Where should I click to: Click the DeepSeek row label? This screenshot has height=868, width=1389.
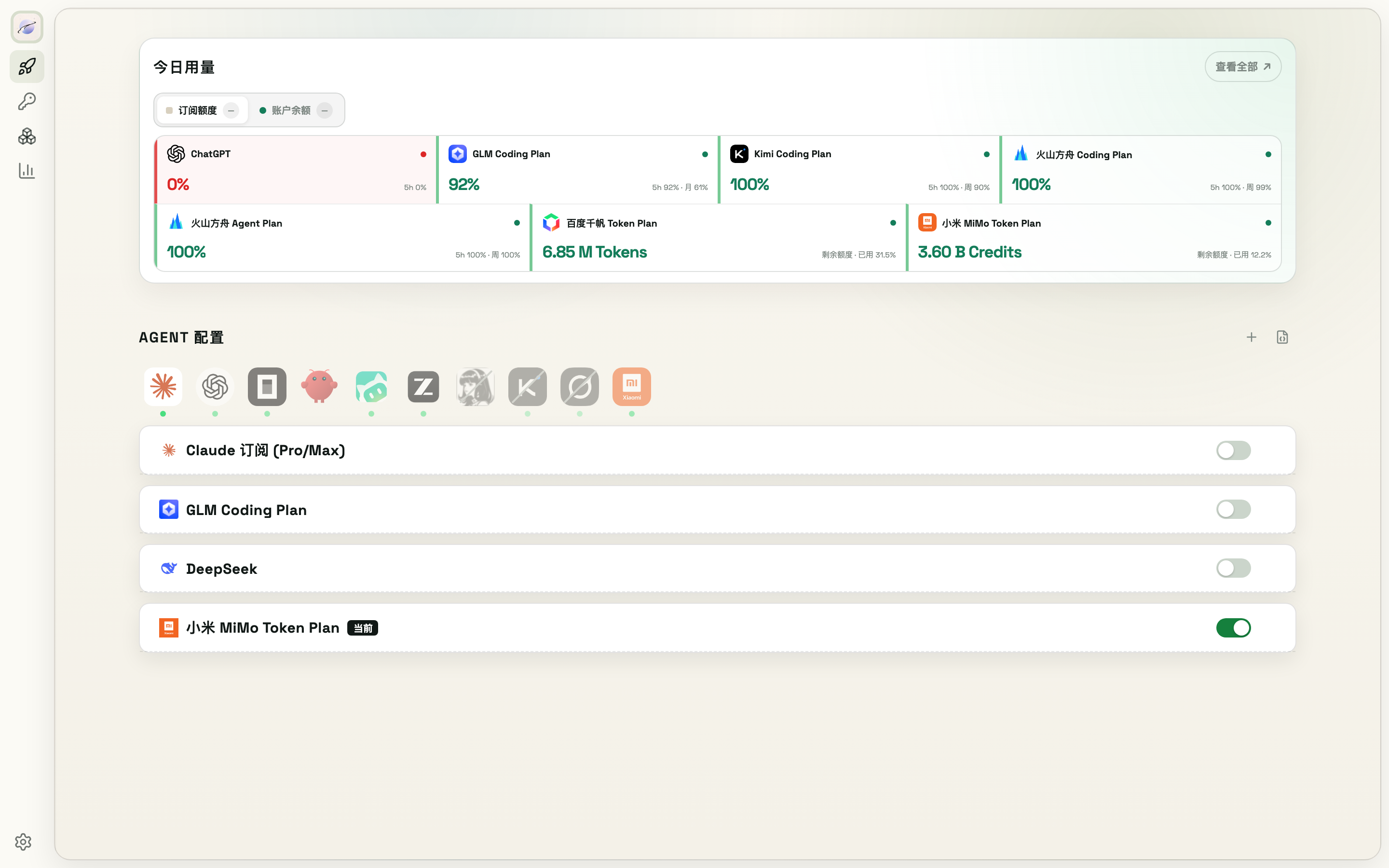[x=221, y=569]
